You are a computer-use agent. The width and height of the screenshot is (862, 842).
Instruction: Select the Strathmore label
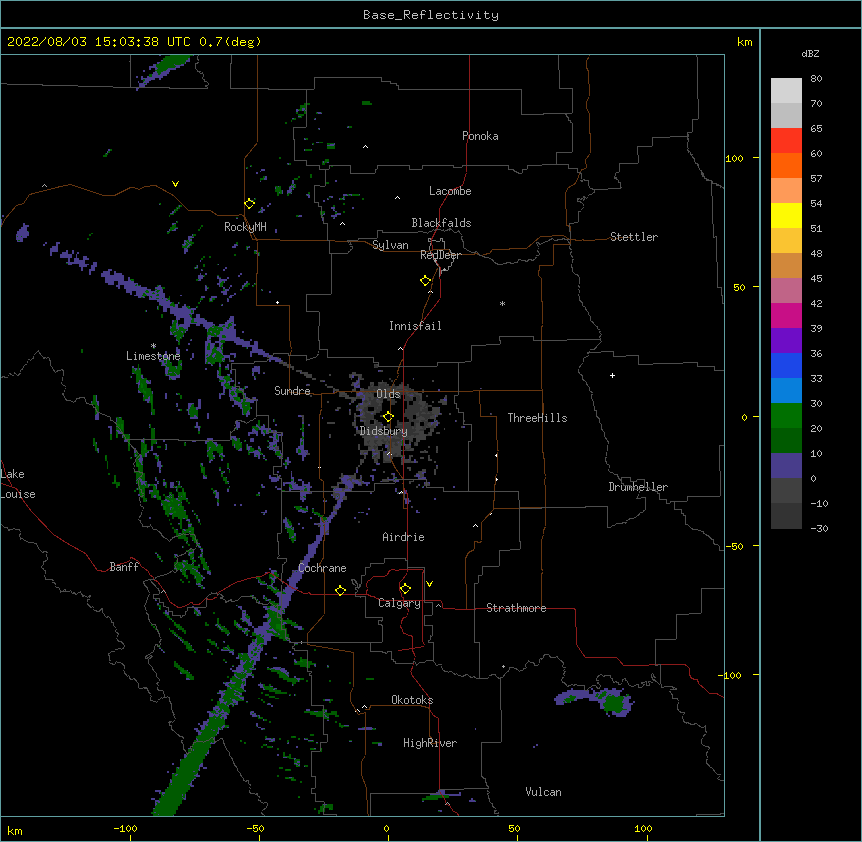tap(516, 608)
